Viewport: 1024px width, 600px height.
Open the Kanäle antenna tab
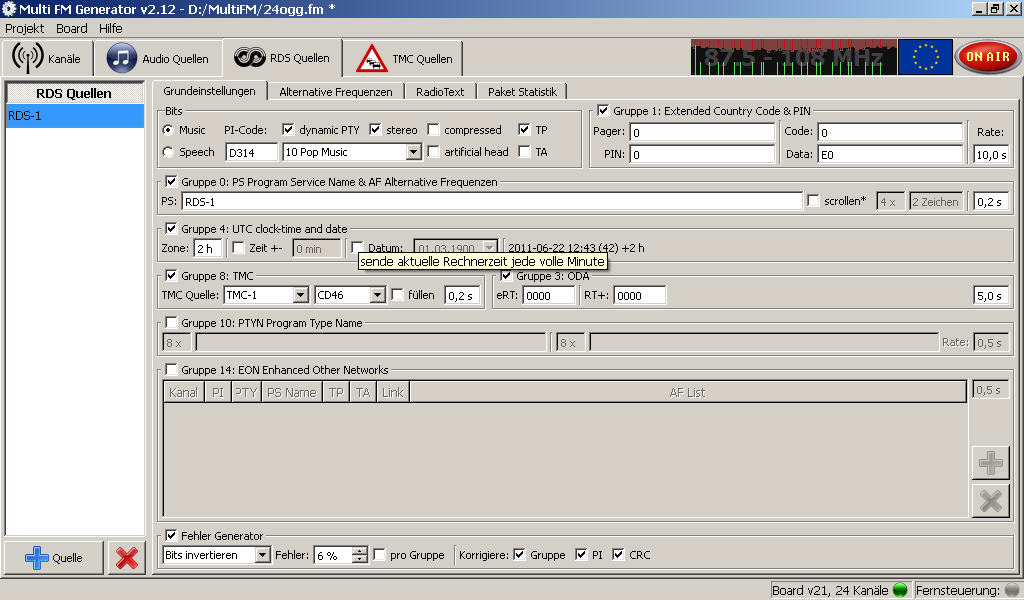tap(47, 58)
